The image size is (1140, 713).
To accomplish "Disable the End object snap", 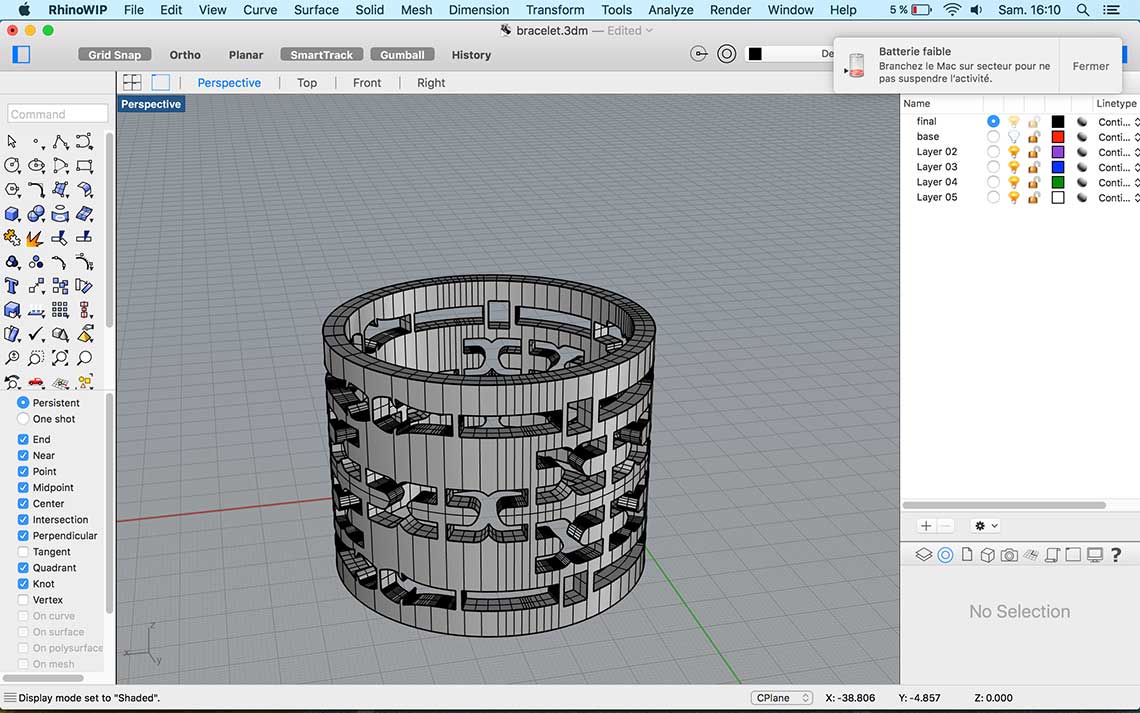I will click(x=23, y=439).
